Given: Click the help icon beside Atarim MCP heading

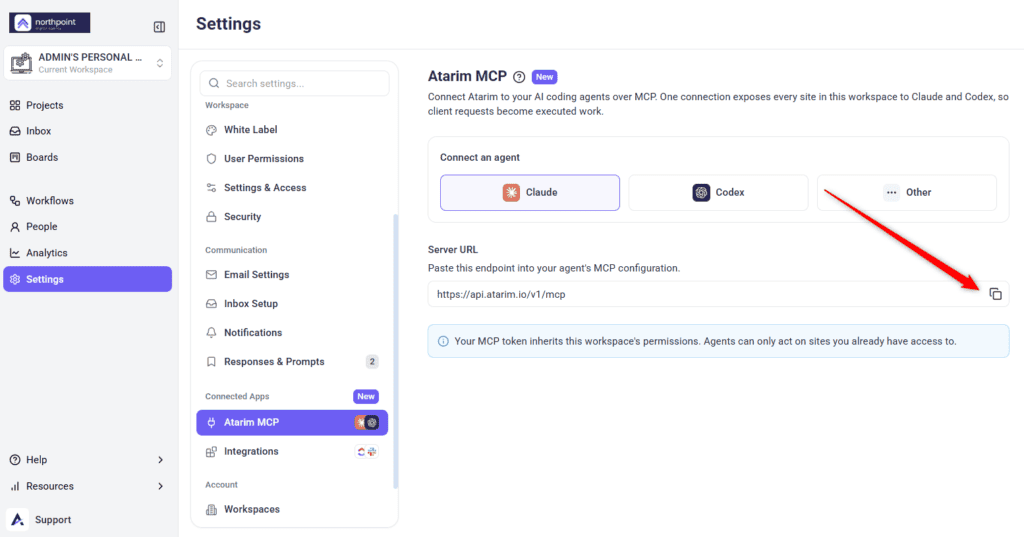Looking at the screenshot, I should click(x=519, y=77).
